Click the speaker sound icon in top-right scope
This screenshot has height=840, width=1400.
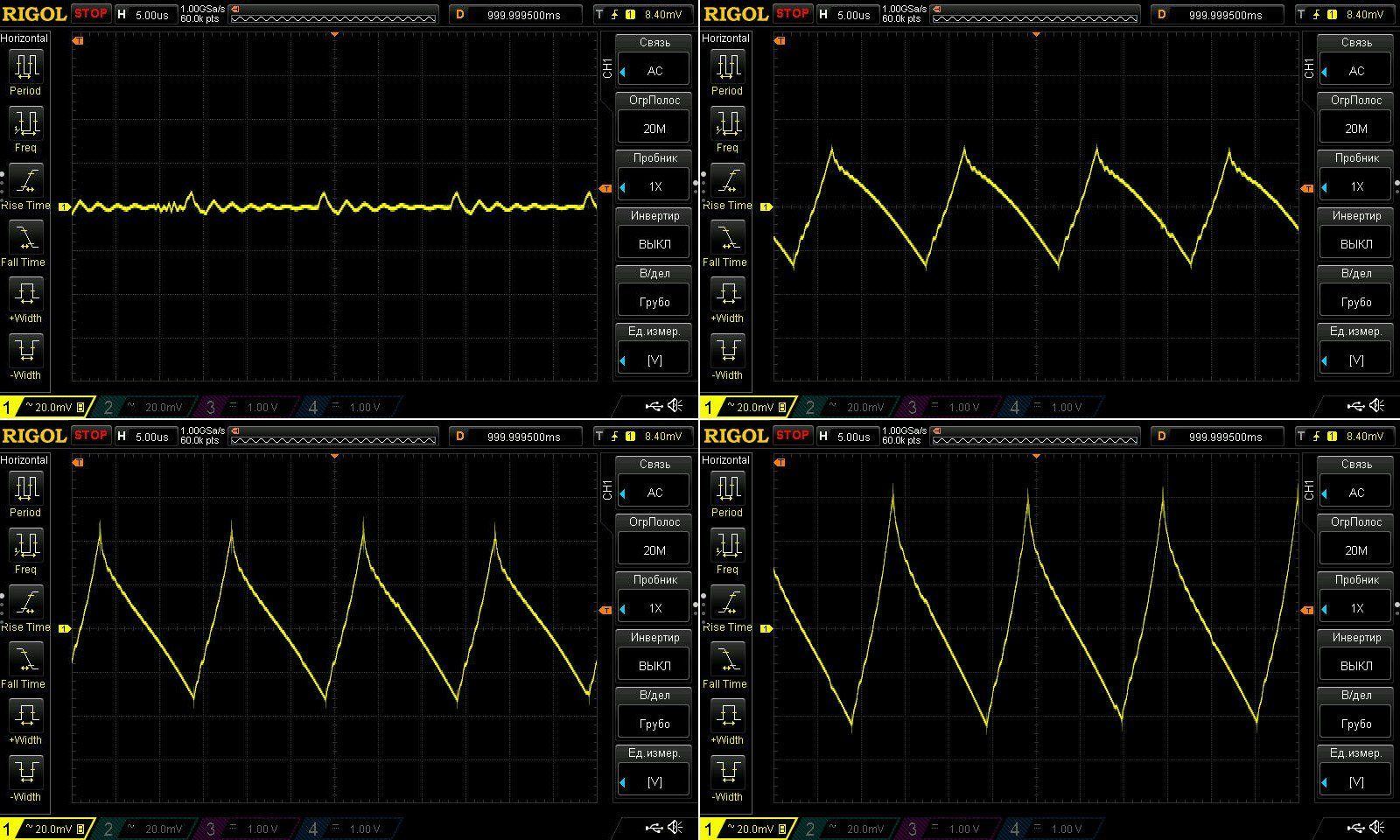click(x=1376, y=406)
